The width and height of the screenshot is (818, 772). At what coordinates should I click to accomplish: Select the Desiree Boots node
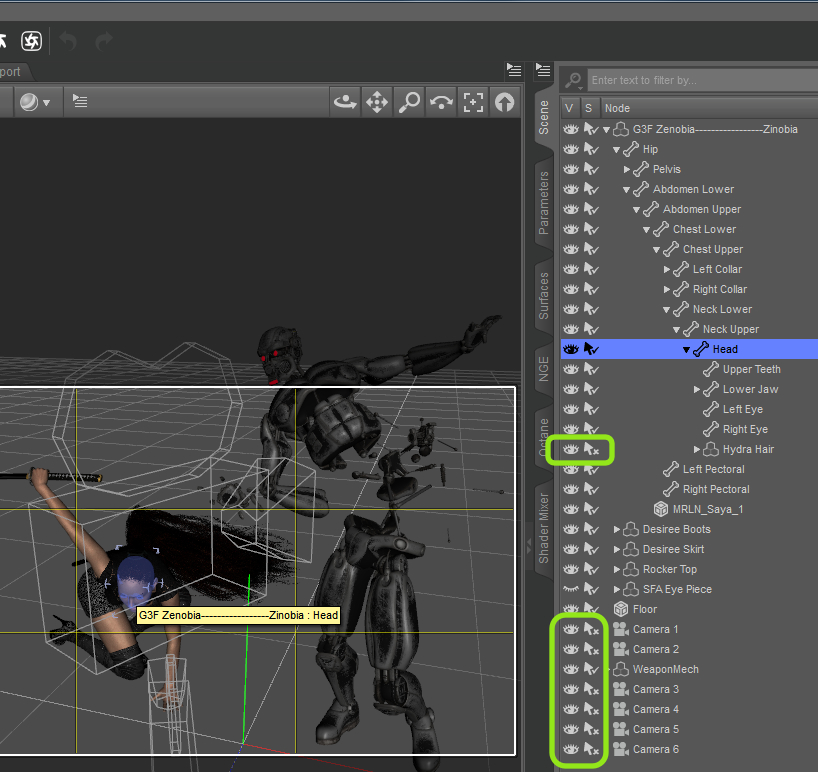pos(676,529)
